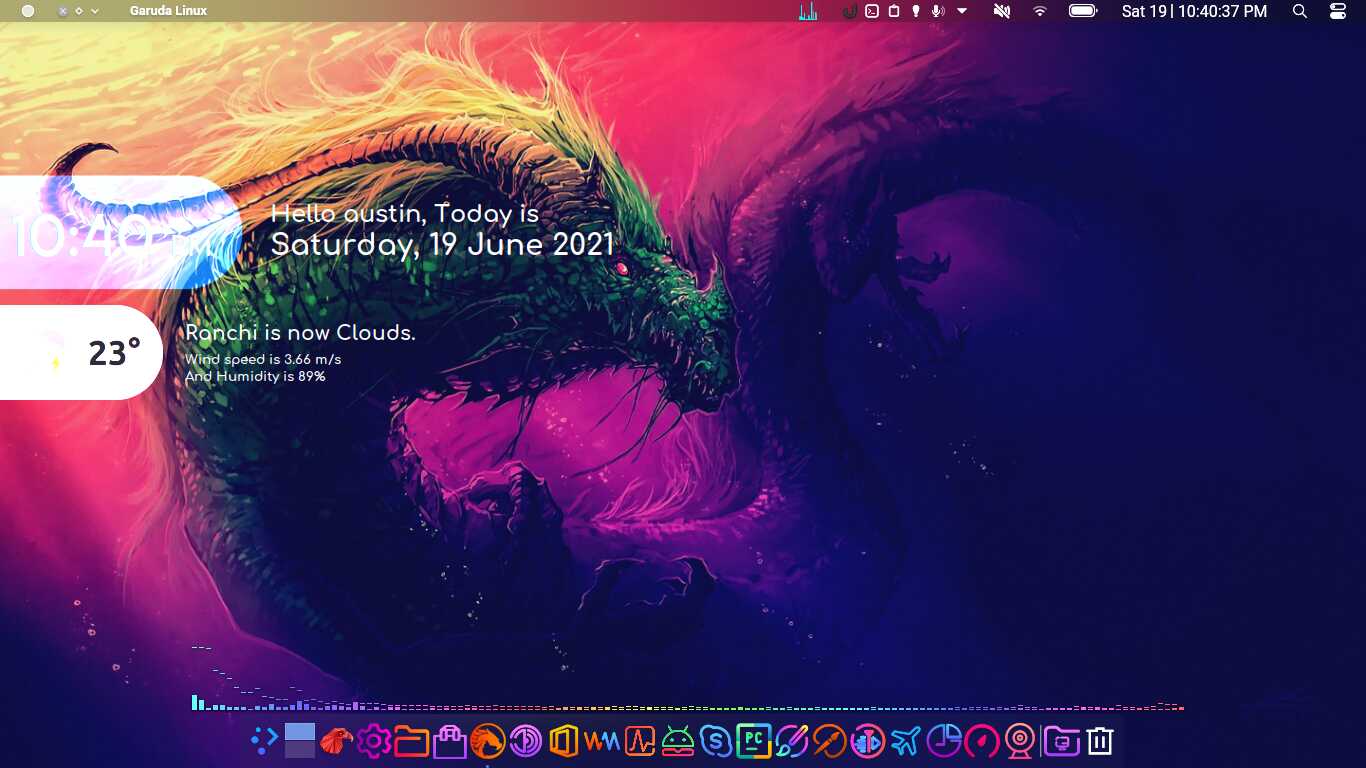Click the horseshoe-shaped tray icon
This screenshot has height=768, width=1366.
850,11
